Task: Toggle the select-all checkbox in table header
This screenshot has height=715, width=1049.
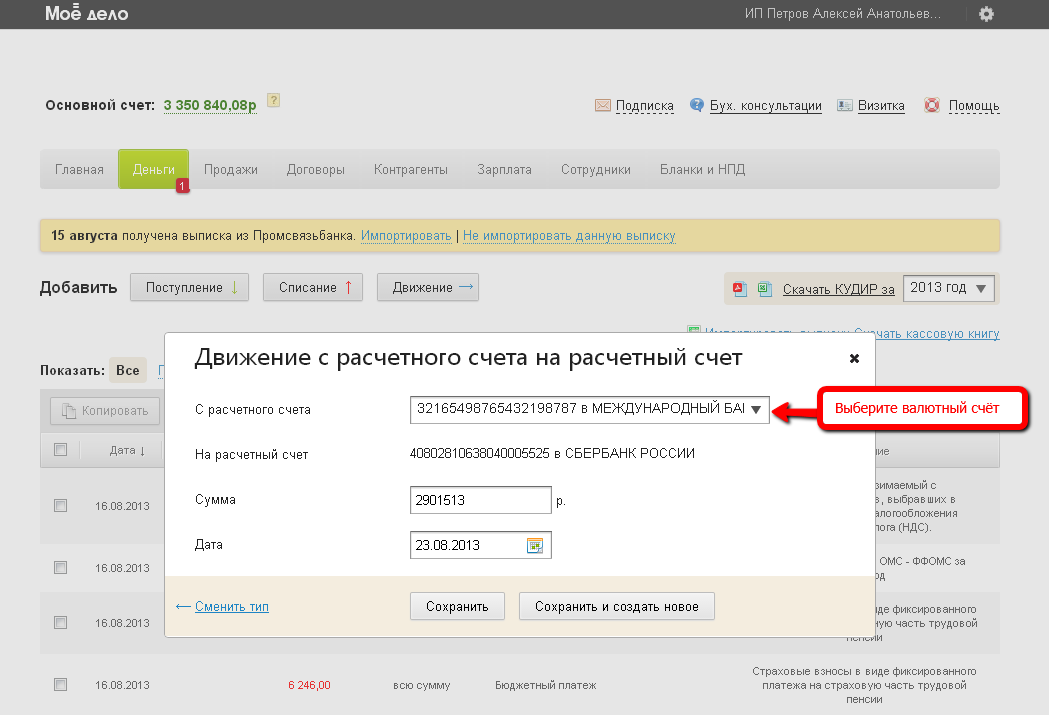Action: pyautogui.click(x=60, y=450)
